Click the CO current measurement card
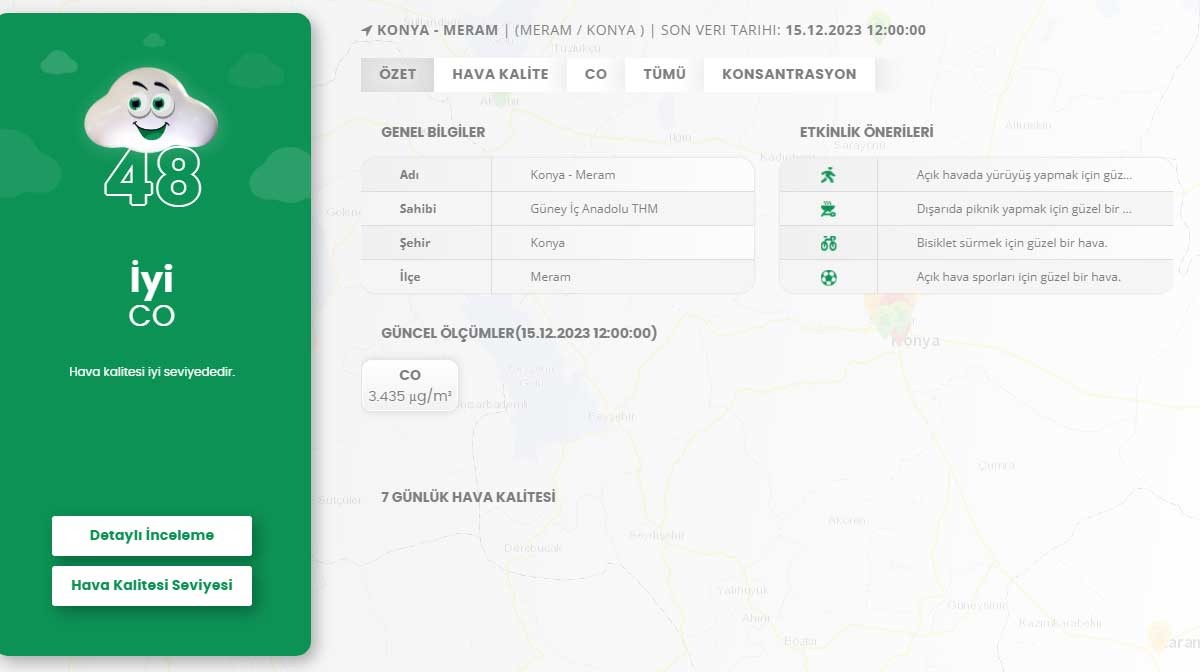 410,386
